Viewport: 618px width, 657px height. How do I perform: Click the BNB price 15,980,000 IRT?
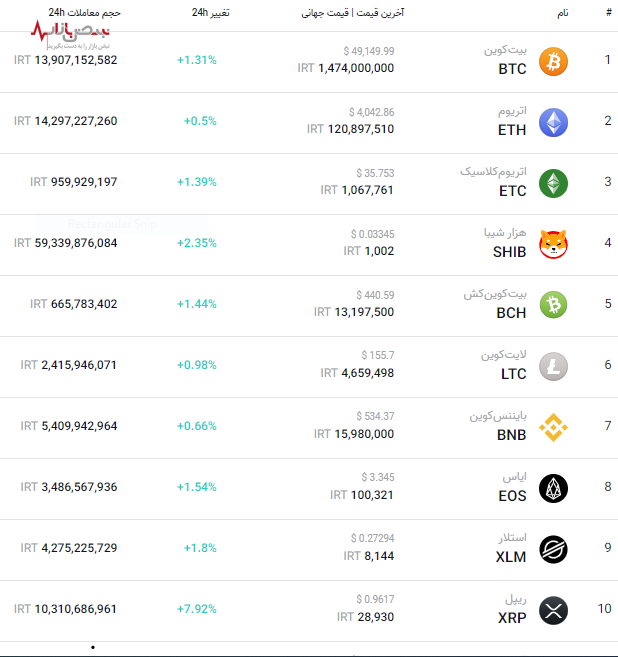(354, 434)
